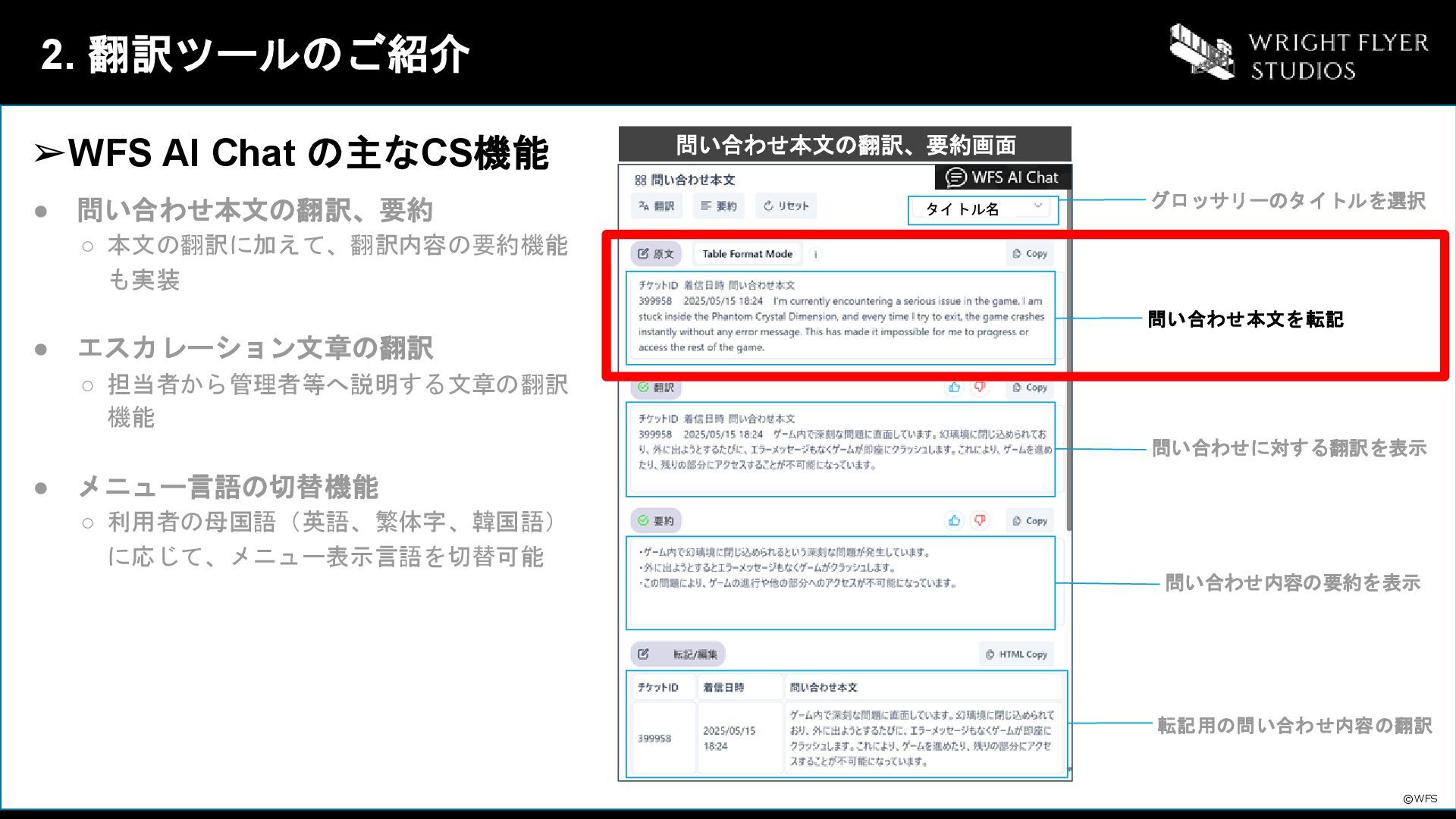Click the bullet メニュー言語の切替機能
Viewport: 1456px width, 819px height.
[x=227, y=487]
